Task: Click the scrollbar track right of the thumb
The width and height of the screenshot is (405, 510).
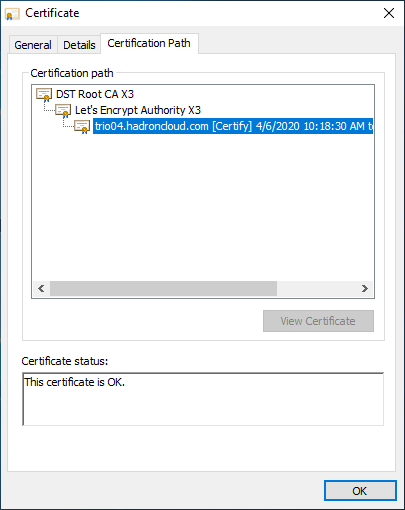Action: point(317,288)
